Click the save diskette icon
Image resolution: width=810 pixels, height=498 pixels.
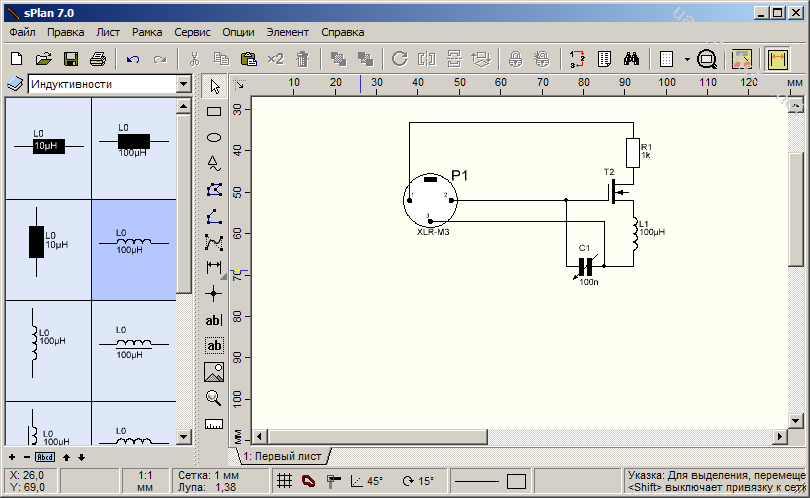click(71, 59)
